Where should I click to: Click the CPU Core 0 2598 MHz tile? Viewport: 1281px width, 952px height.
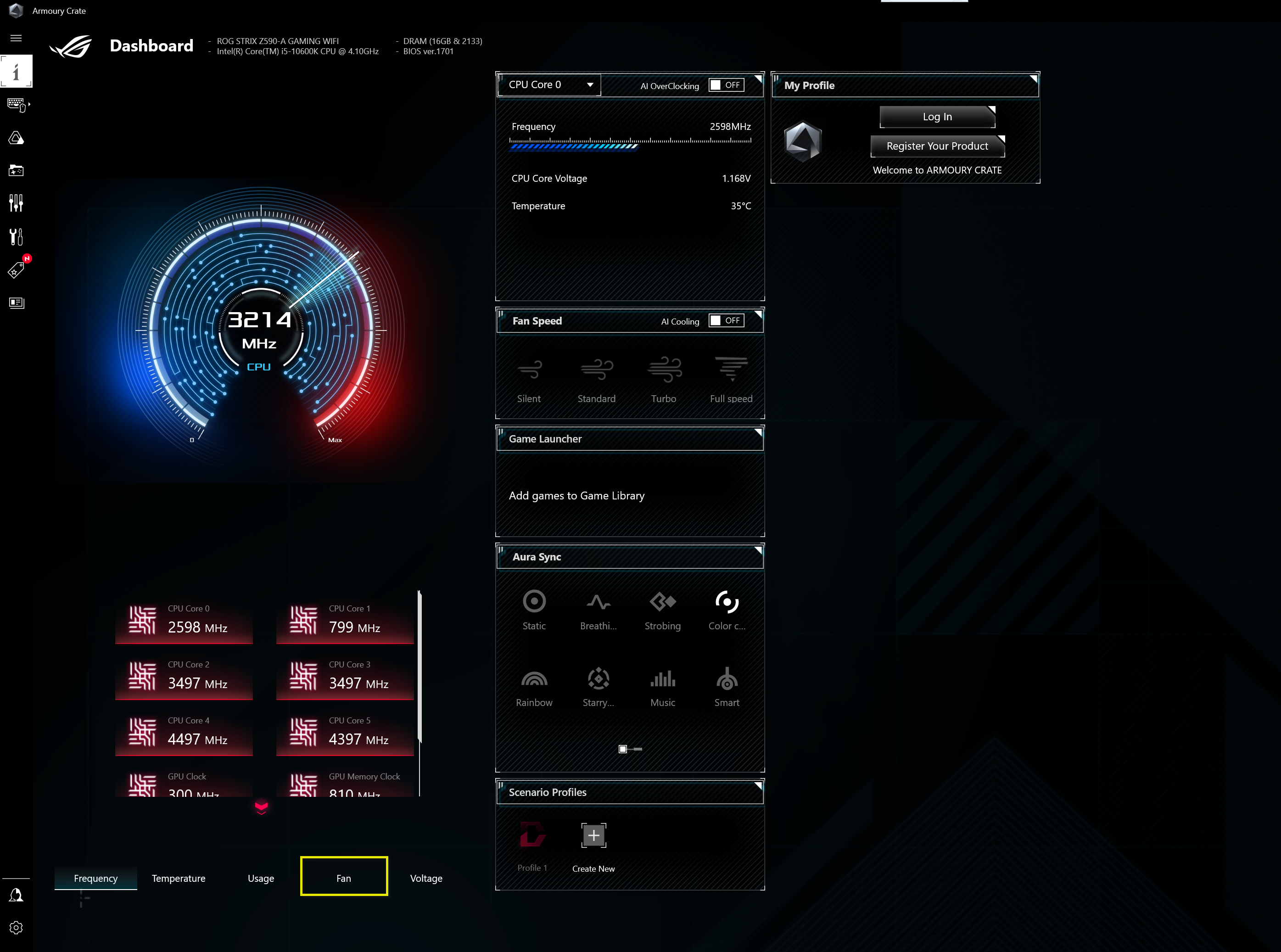tap(184, 620)
